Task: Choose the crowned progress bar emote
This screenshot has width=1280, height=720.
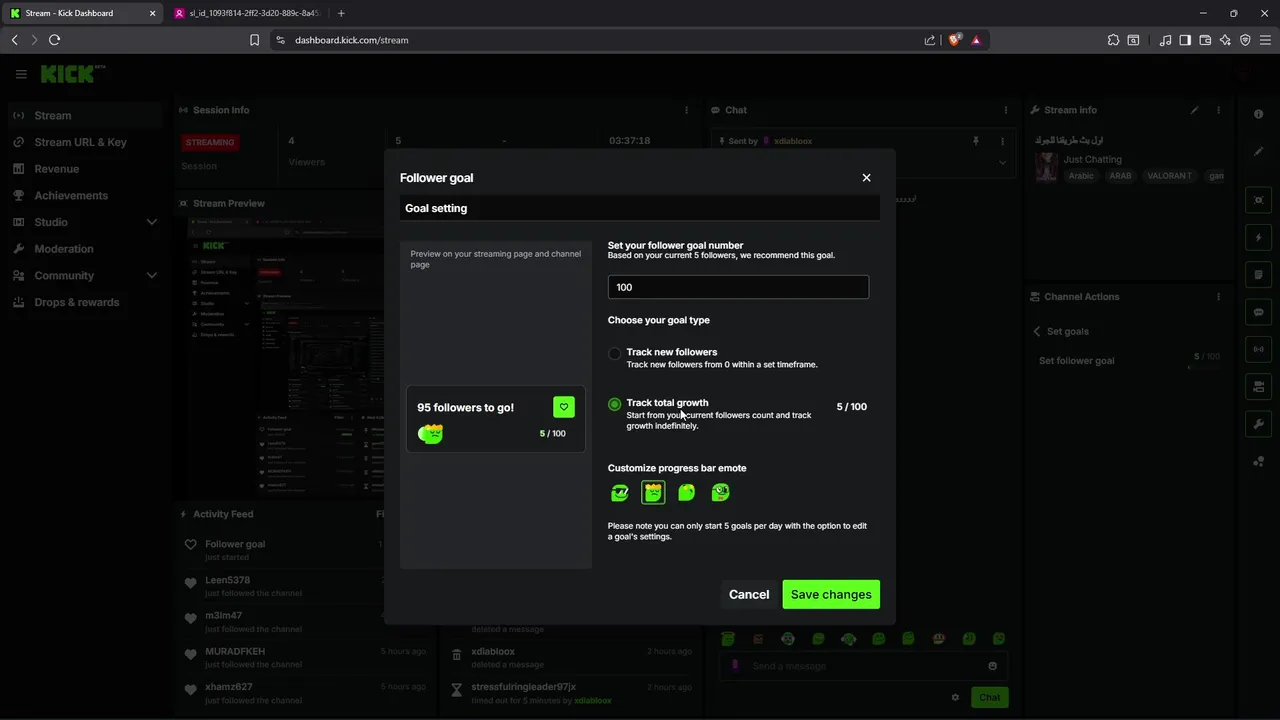Action: click(653, 492)
